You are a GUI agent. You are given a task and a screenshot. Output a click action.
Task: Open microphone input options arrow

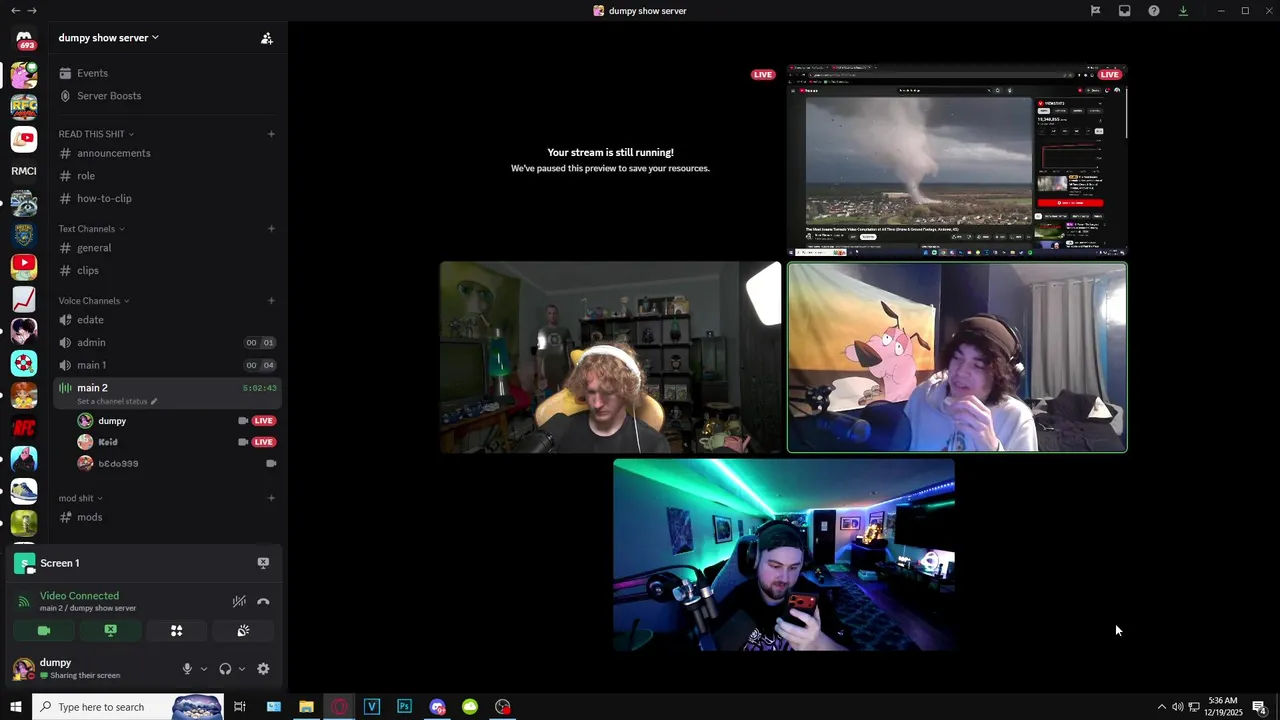[x=204, y=669]
